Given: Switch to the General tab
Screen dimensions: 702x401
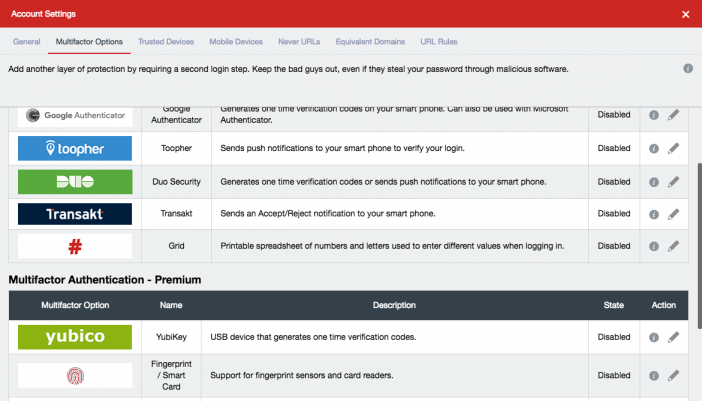Looking at the screenshot, I should click(26, 42).
